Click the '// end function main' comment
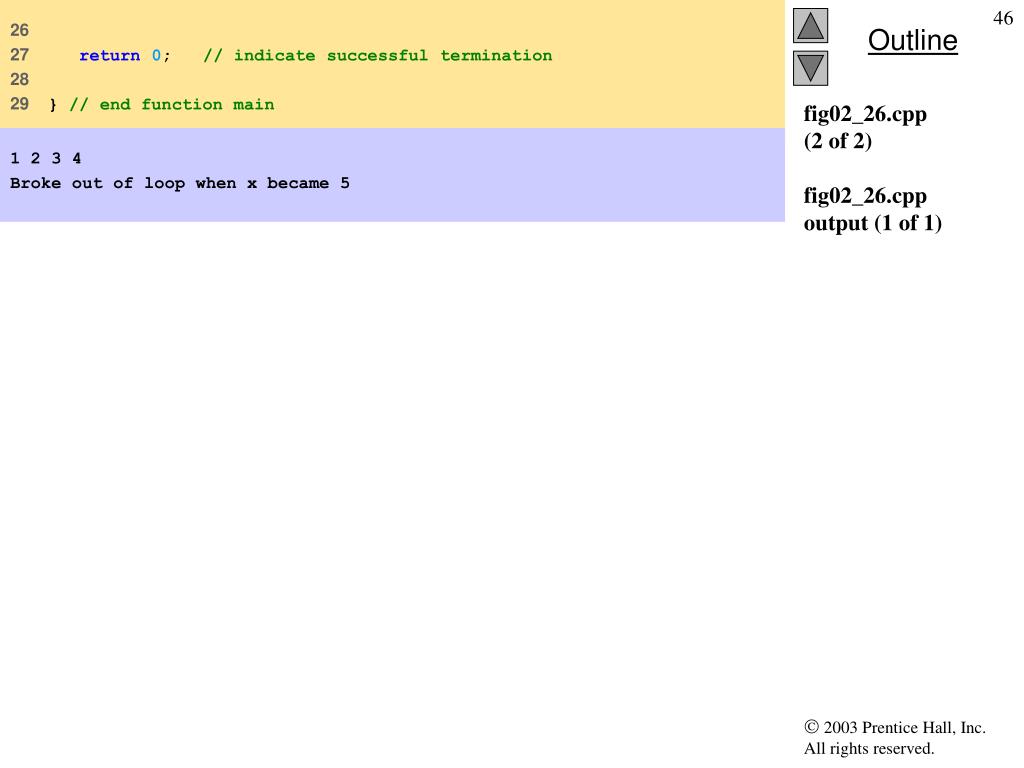The height and width of the screenshot is (768, 1024). tap(172, 104)
